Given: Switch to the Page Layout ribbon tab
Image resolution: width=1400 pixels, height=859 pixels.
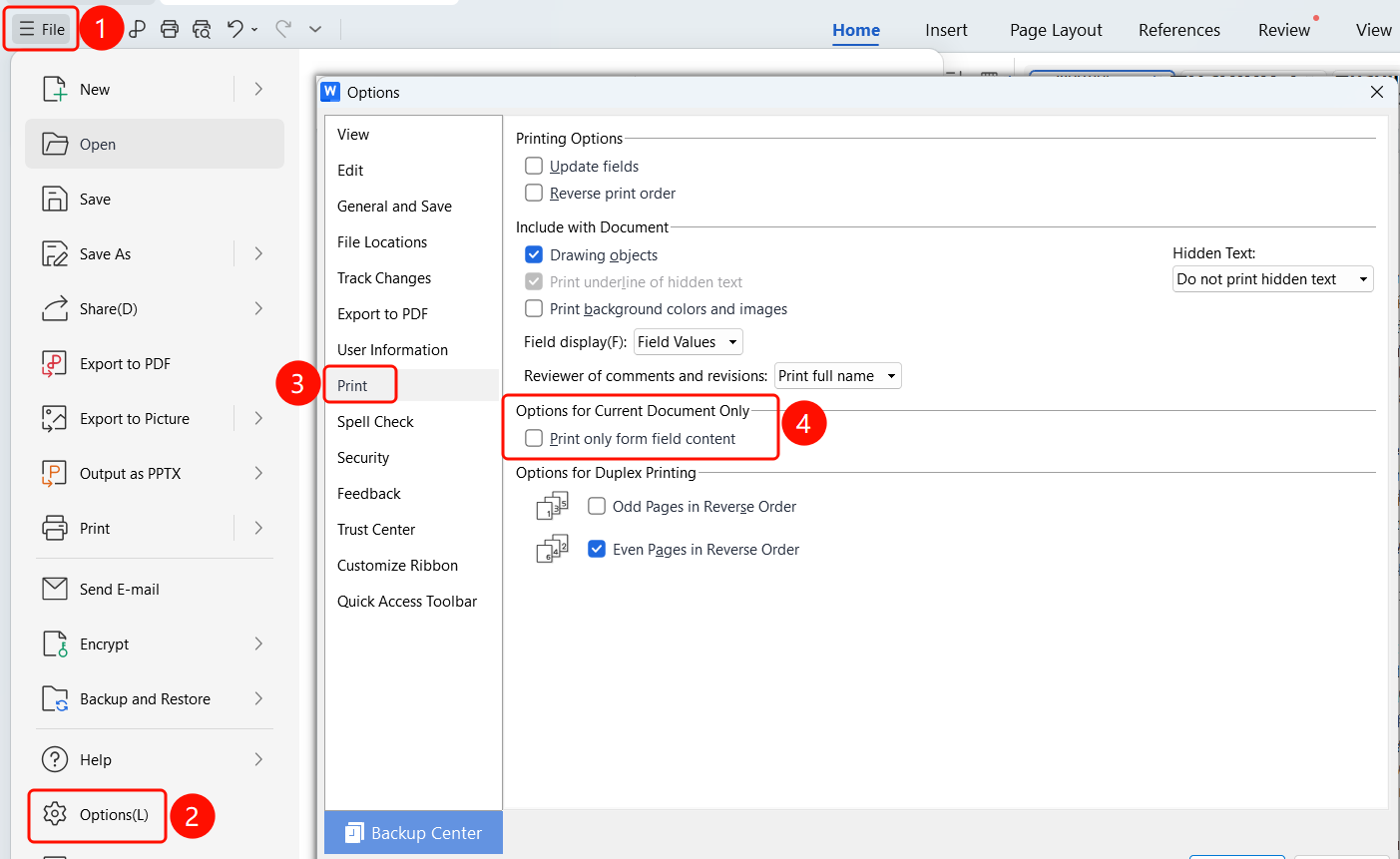Looking at the screenshot, I should click(1056, 30).
